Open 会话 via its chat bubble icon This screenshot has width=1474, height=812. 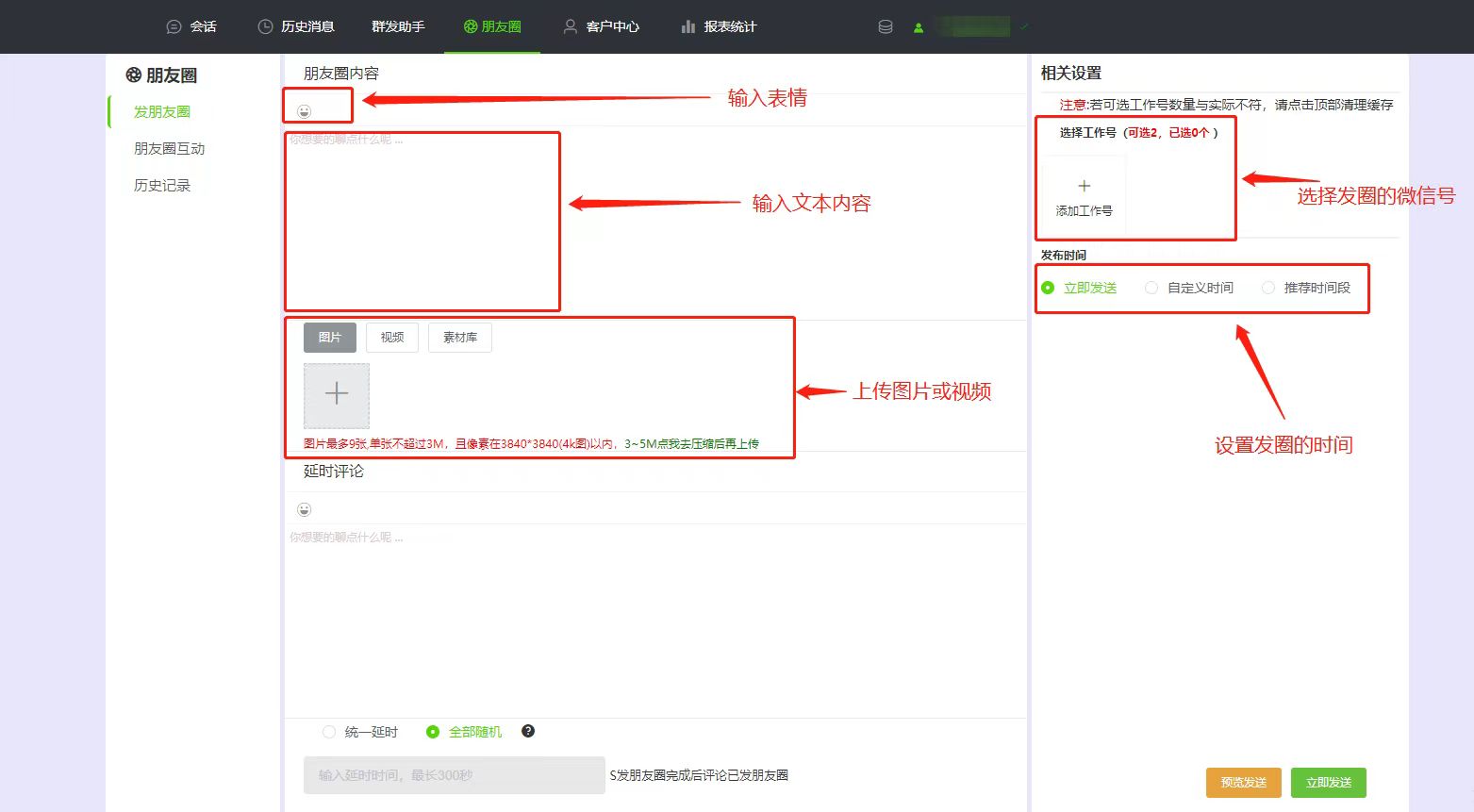tap(173, 26)
